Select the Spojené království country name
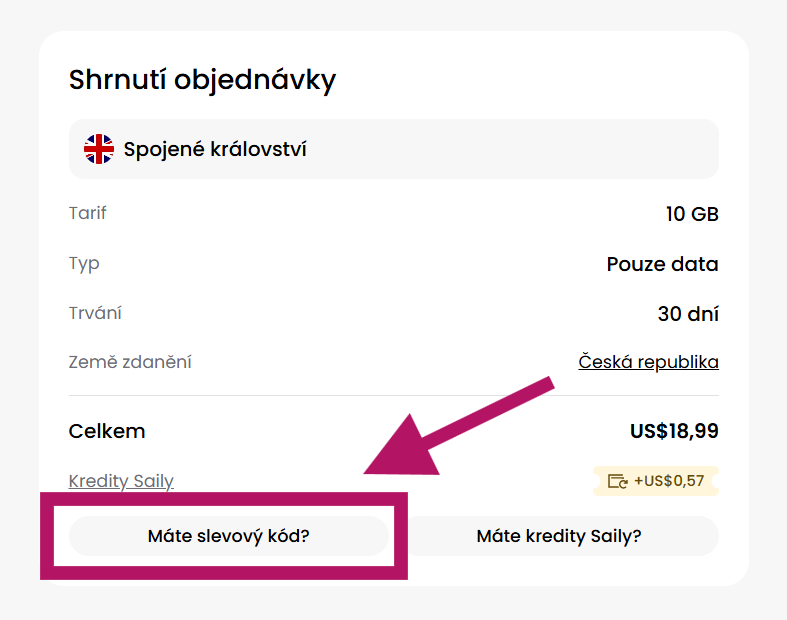Image resolution: width=787 pixels, height=620 pixels. pyautogui.click(x=215, y=150)
